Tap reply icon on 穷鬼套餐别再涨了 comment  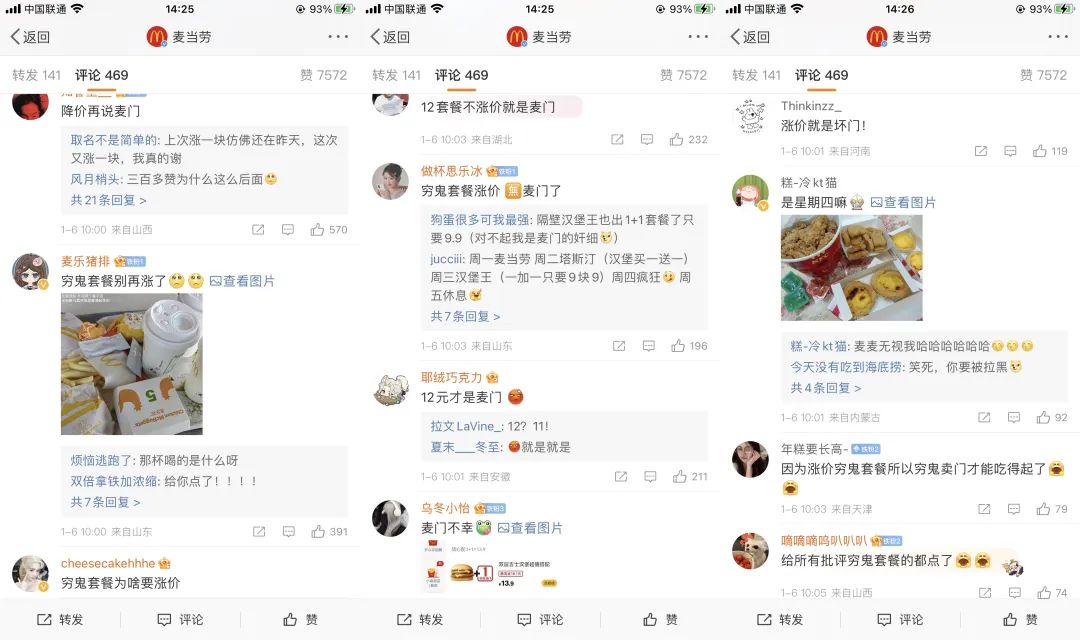[x=289, y=531]
